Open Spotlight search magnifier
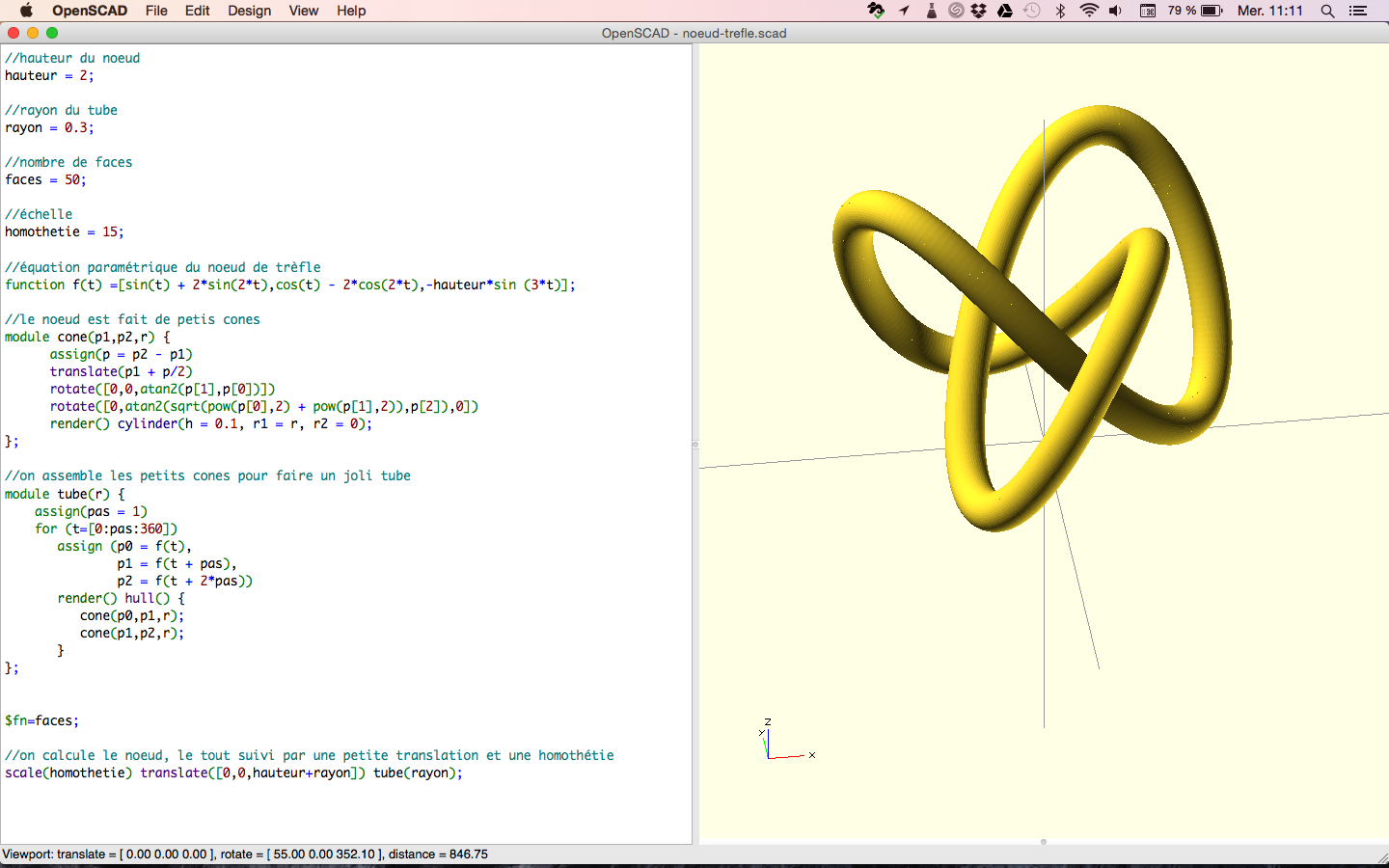Viewport: 1389px width, 868px height. (1328, 11)
